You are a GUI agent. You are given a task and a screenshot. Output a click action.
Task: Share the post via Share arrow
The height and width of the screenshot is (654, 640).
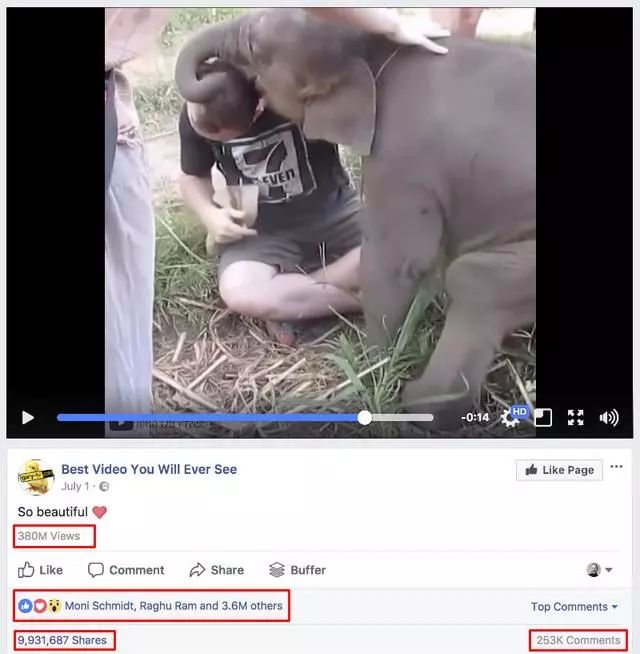tap(217, 570)
